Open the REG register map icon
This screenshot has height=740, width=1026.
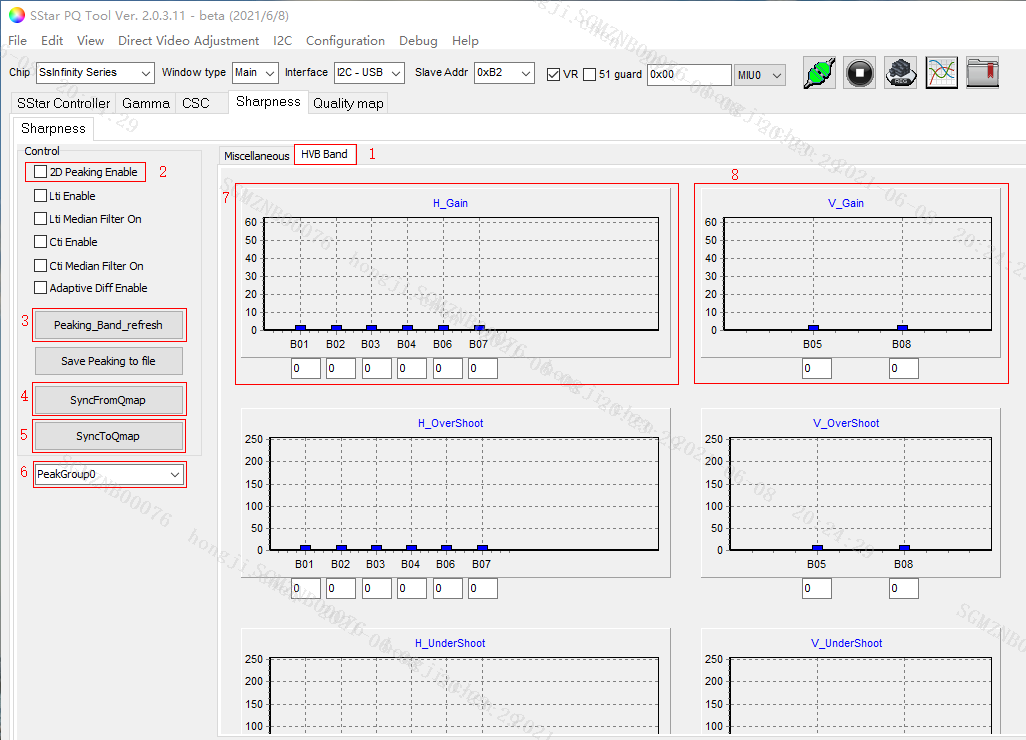[x=900, y=73]
